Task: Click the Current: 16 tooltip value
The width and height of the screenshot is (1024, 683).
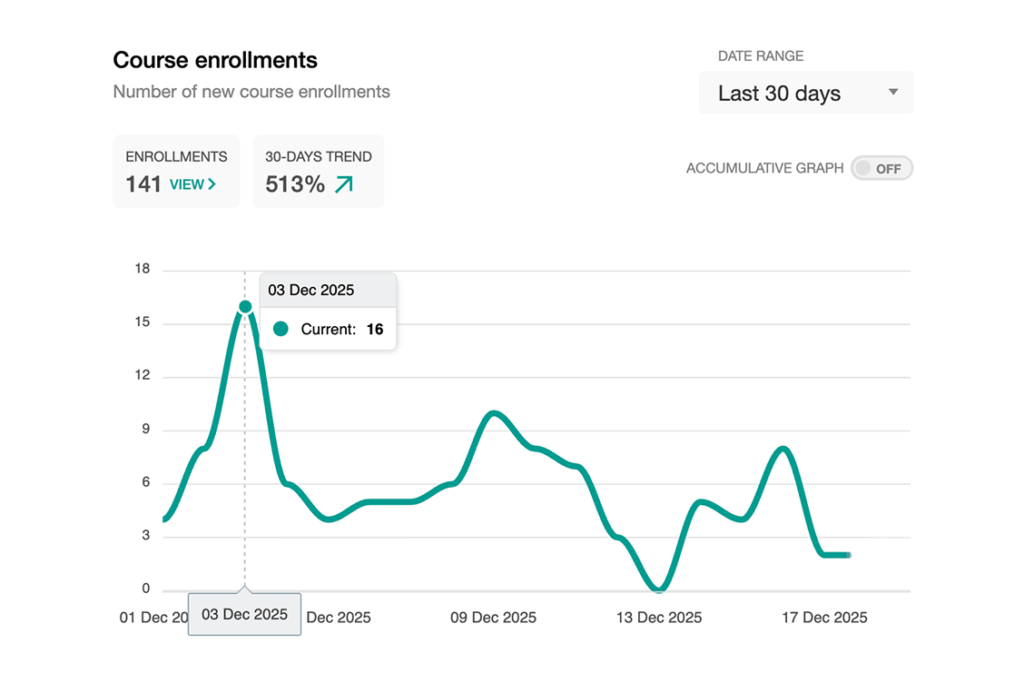Action: tap(374, 329)
